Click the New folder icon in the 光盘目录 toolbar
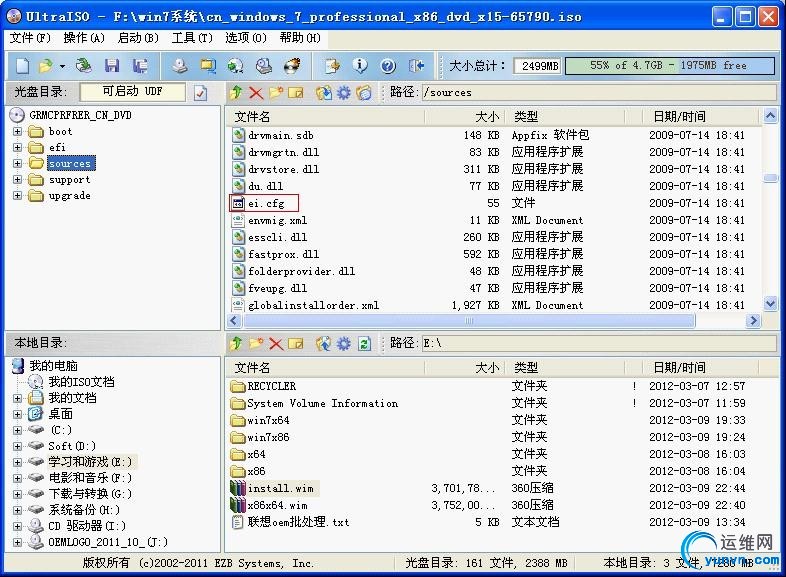Viewport: 786px width, 577px height. (x=276, y=92)
